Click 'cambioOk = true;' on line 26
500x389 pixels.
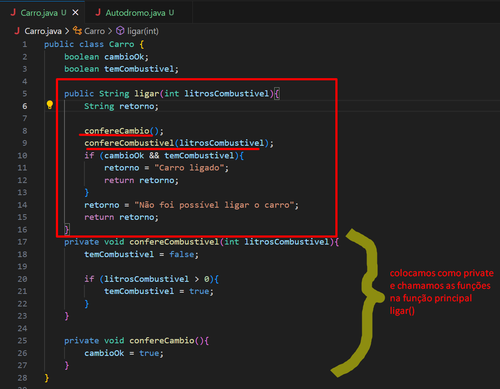click(x=124, y=353)
